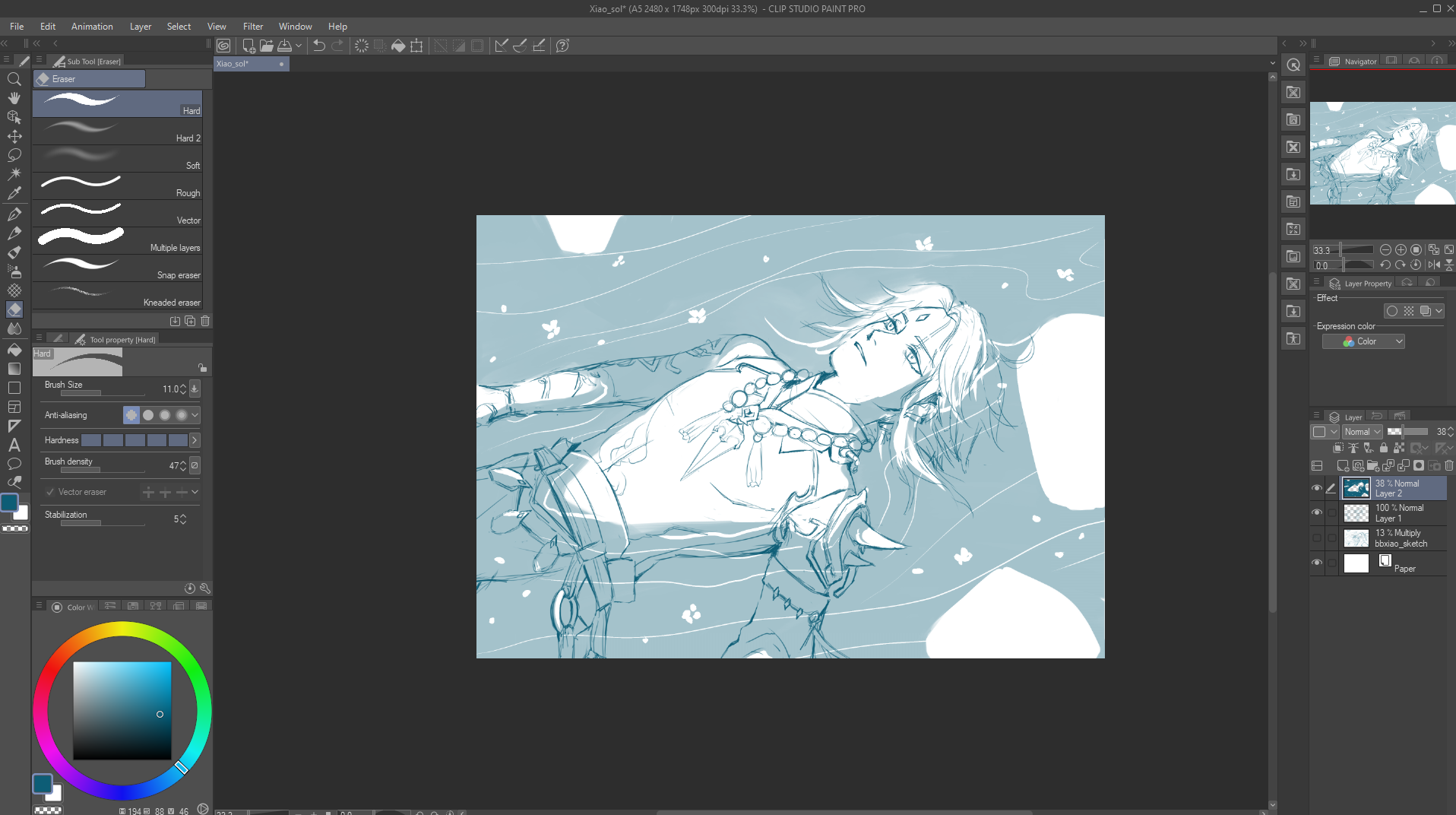The width and height of the screenshot is (1456, 815).
Task: Expand the Anti-aliasing options arrow
Action: [x=195, y=415]
